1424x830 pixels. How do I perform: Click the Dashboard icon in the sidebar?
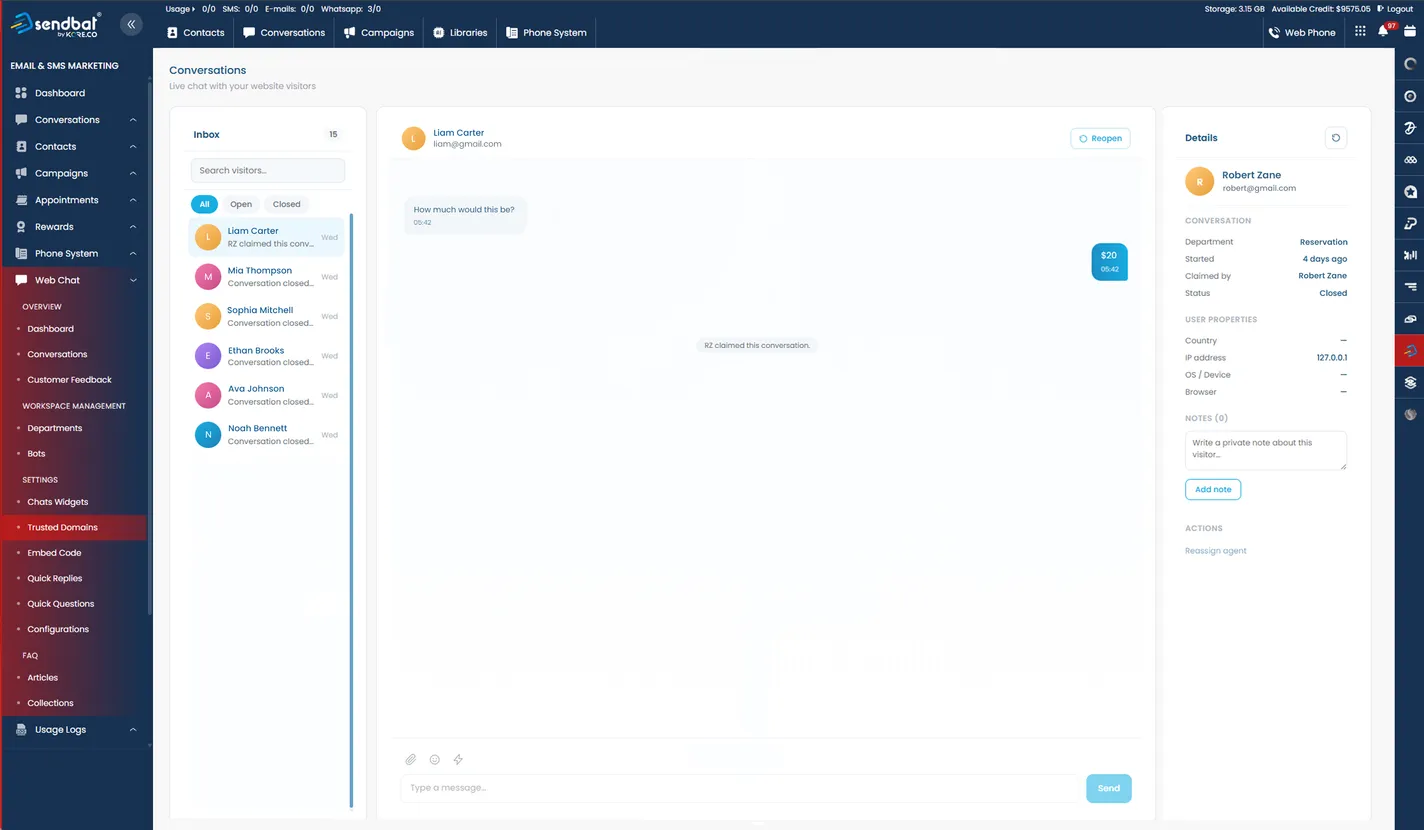[21, 93]
